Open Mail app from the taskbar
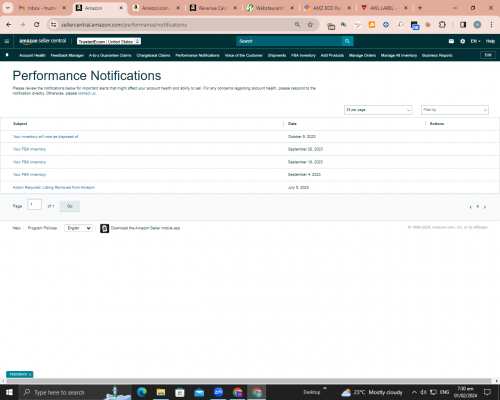 199,392
